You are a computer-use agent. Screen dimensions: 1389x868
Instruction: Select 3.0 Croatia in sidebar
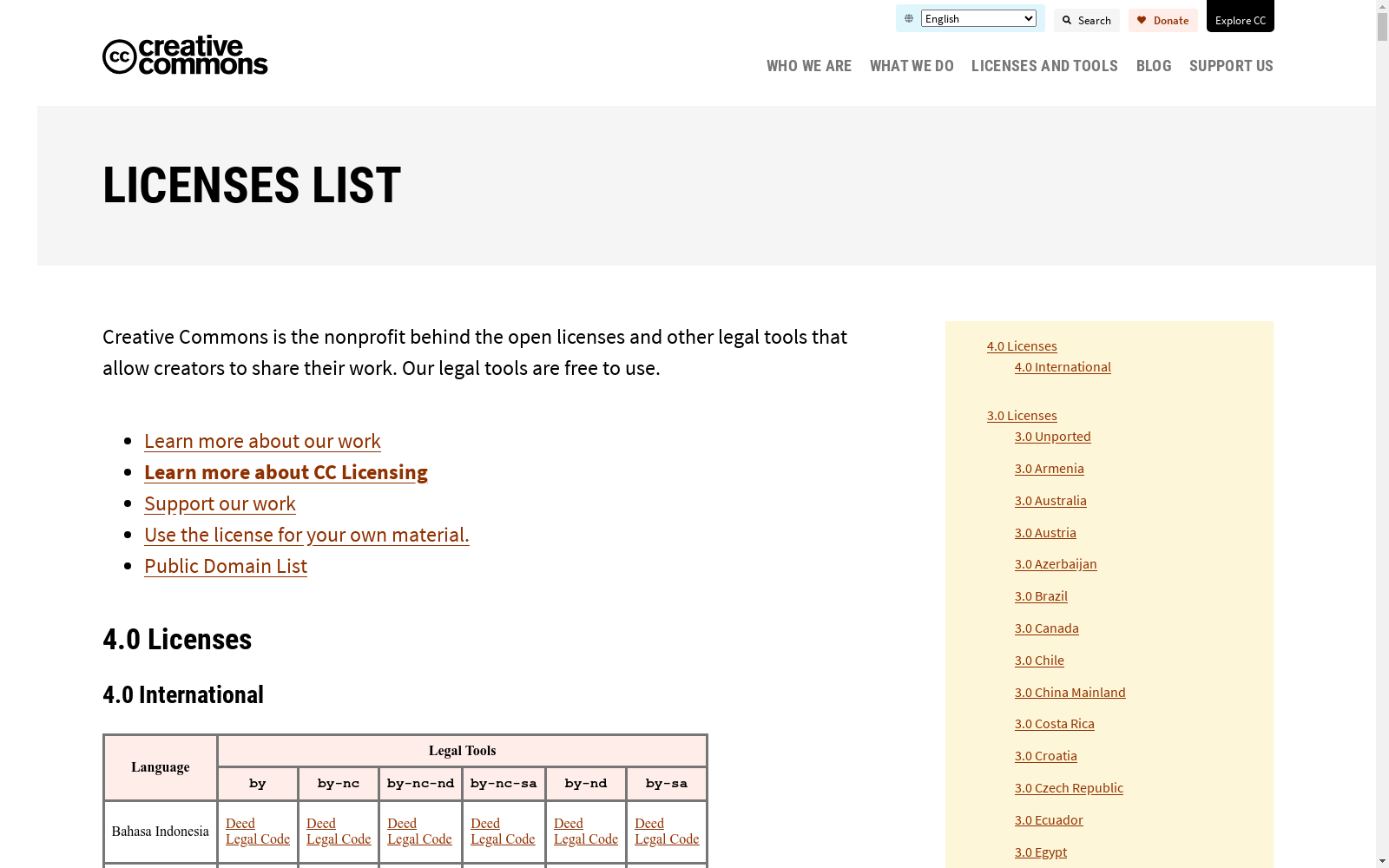tap(1045, 755)
